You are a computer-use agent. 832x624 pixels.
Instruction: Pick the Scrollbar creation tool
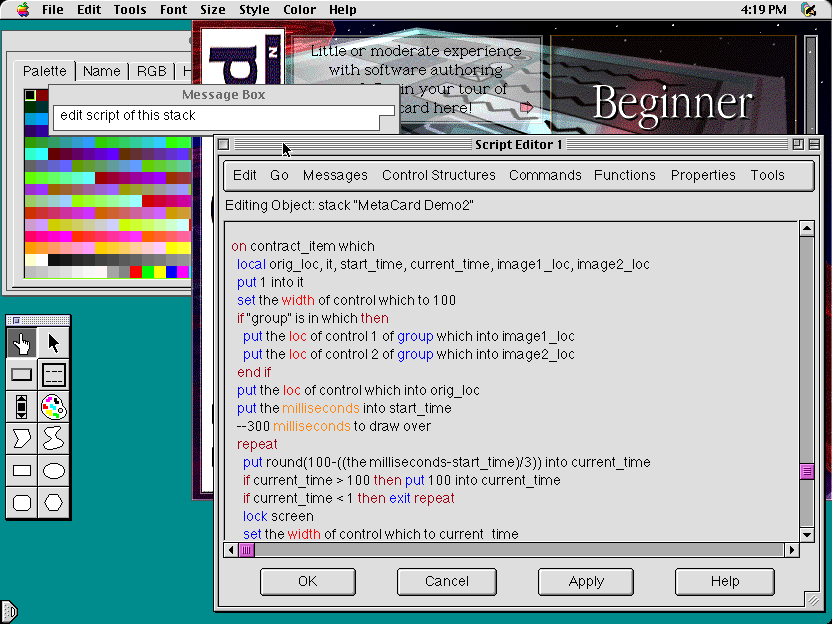(22, 406)
